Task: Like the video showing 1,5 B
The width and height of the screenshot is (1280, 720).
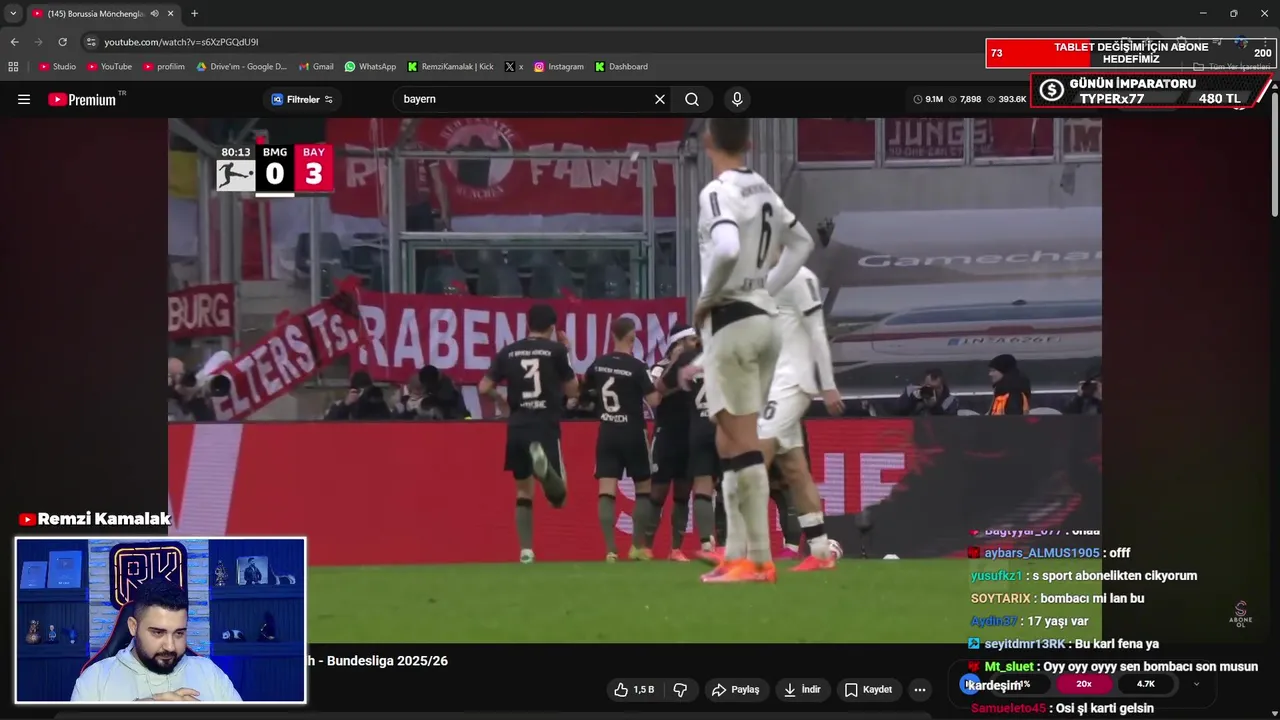Action: click(634, 690)
